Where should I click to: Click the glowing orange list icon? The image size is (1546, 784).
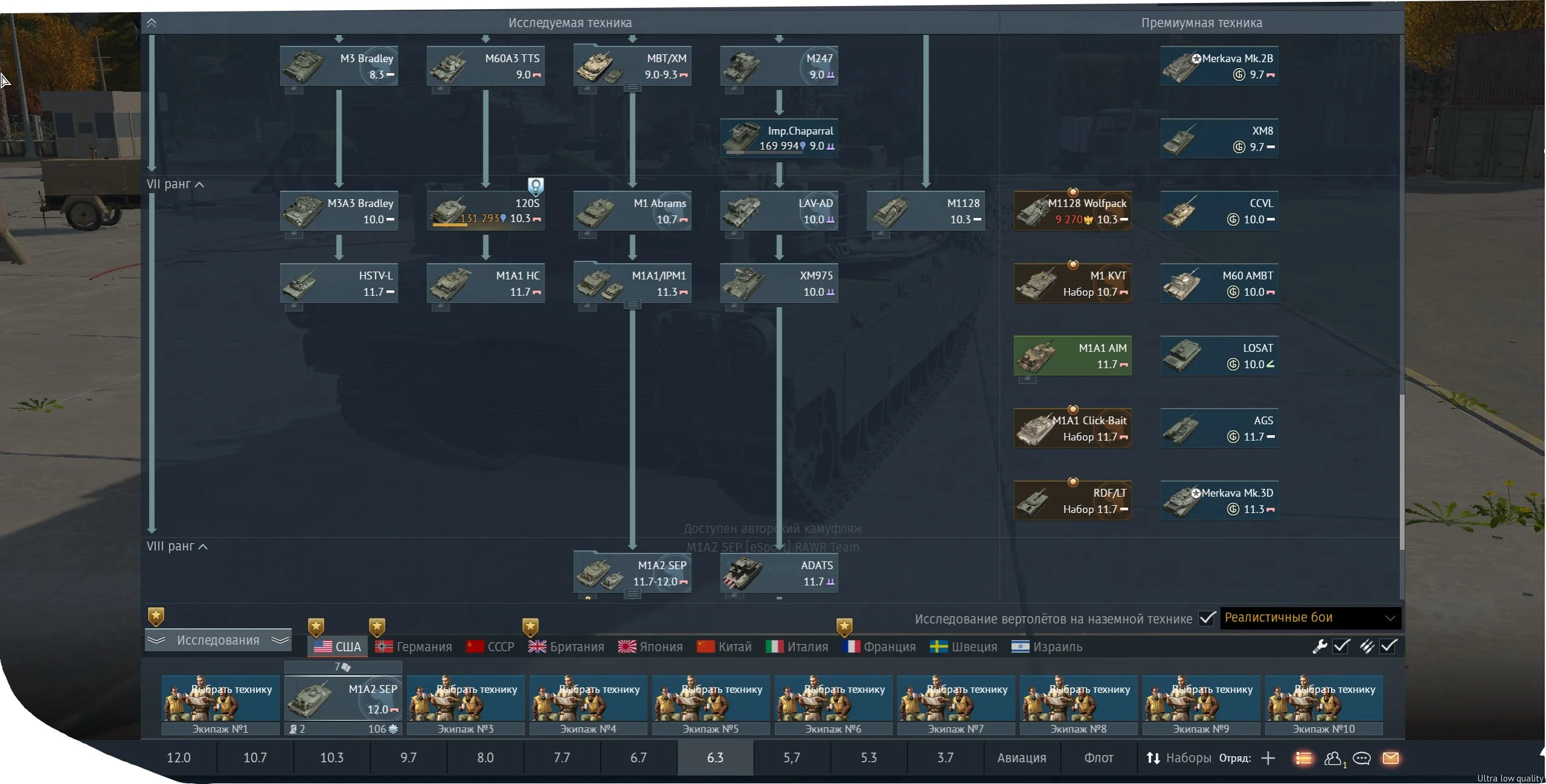click(x=1303, y=758)
